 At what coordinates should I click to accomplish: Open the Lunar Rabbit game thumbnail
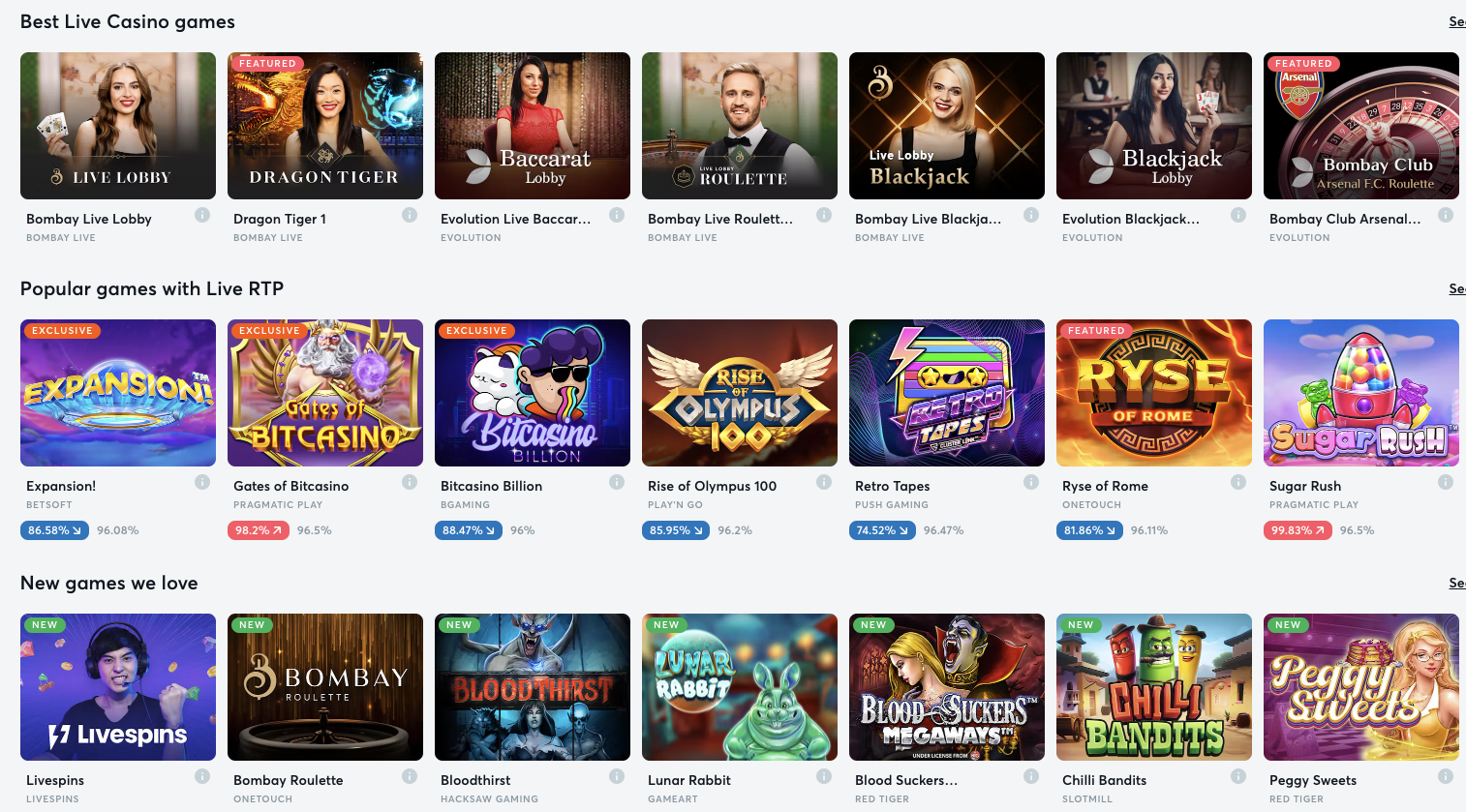[x=740, y=687]
